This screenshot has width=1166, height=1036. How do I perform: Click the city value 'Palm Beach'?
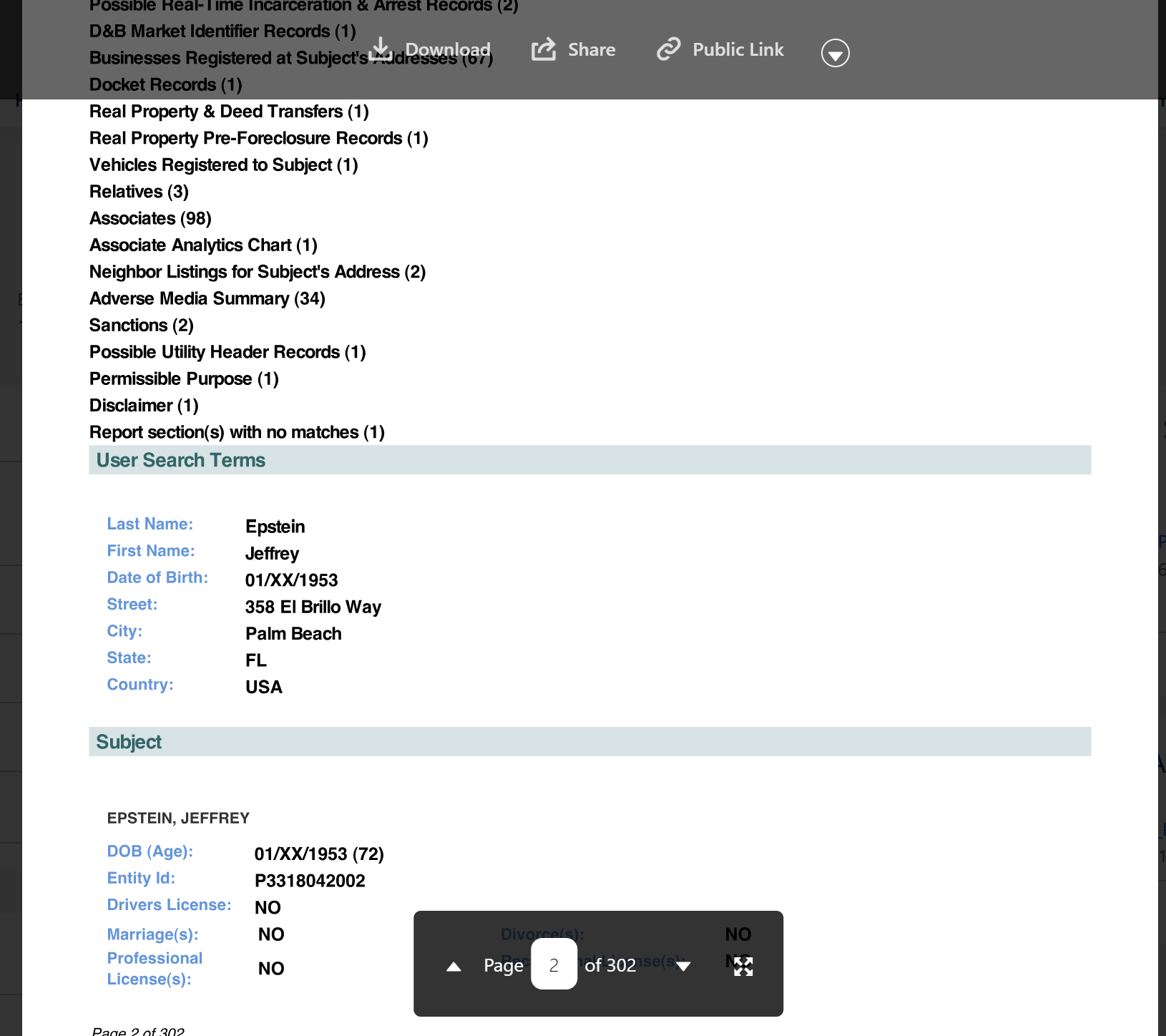pos(293,634)
